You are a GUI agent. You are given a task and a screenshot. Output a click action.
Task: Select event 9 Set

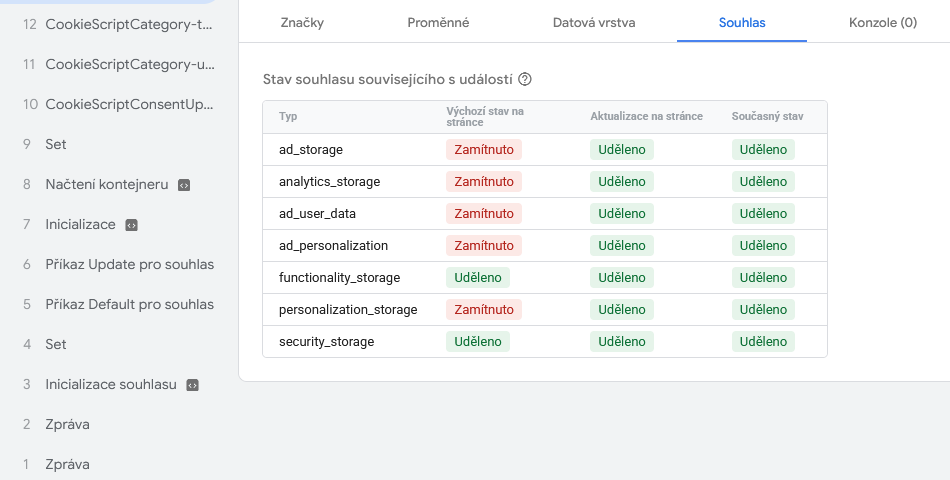point(119,144)
